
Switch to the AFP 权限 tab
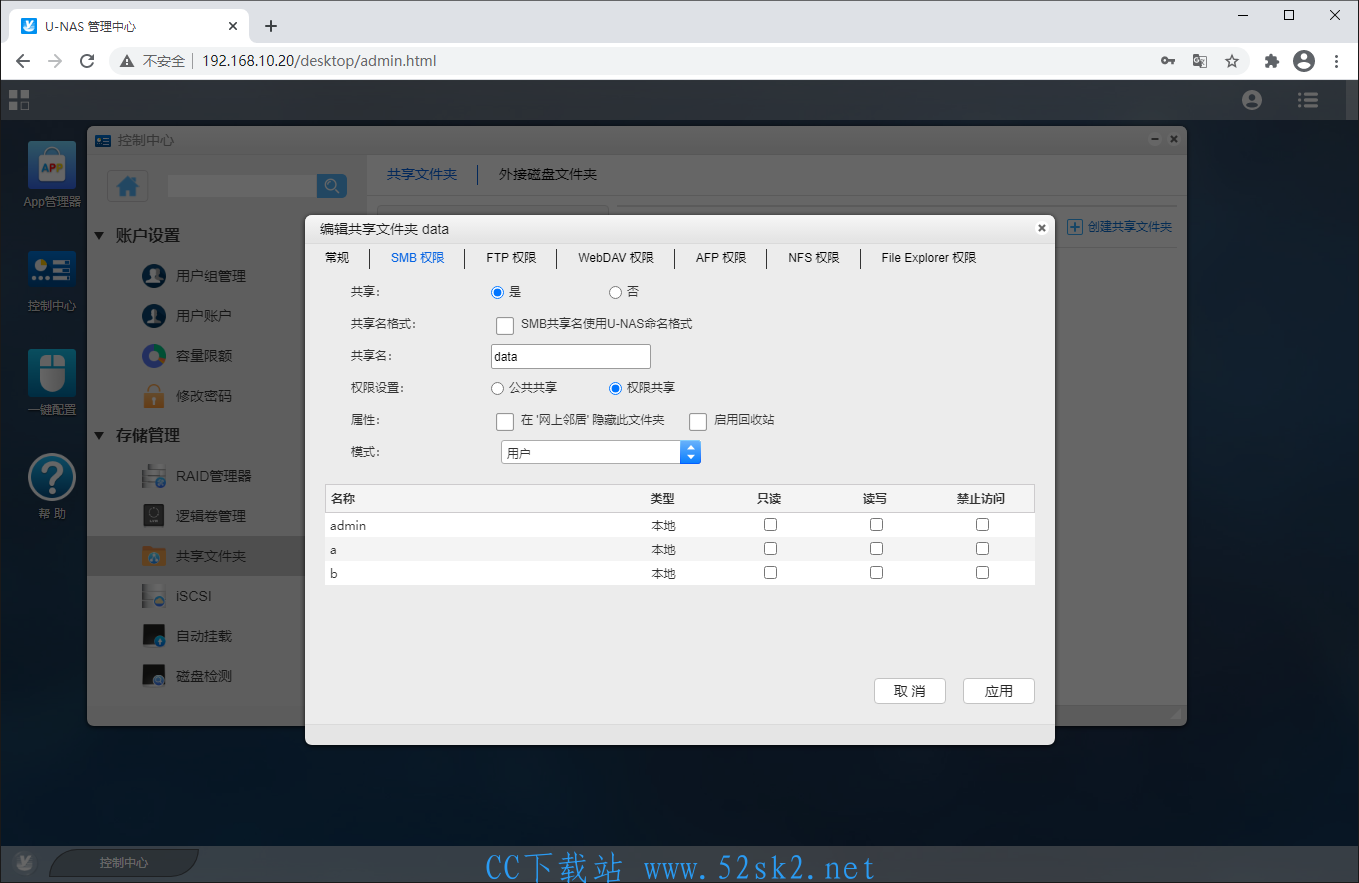pos(721,258)
